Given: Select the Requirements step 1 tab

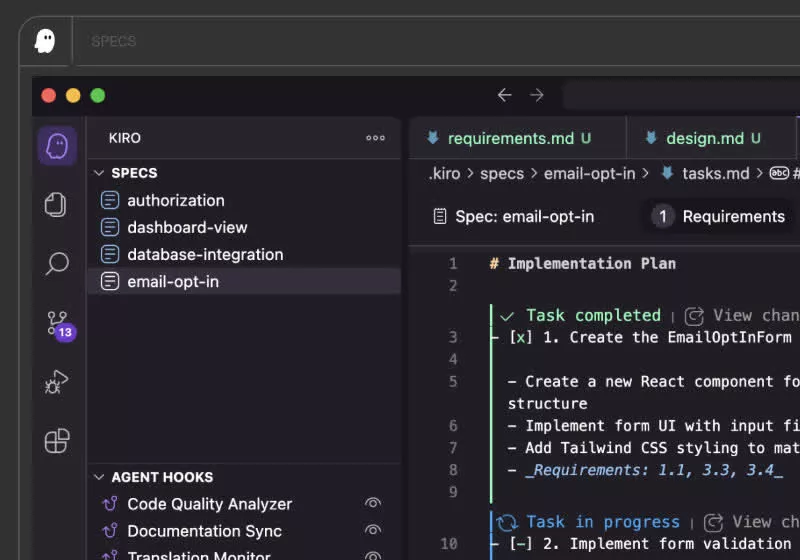Looking at the screenshot, I should tap(718, 216).
